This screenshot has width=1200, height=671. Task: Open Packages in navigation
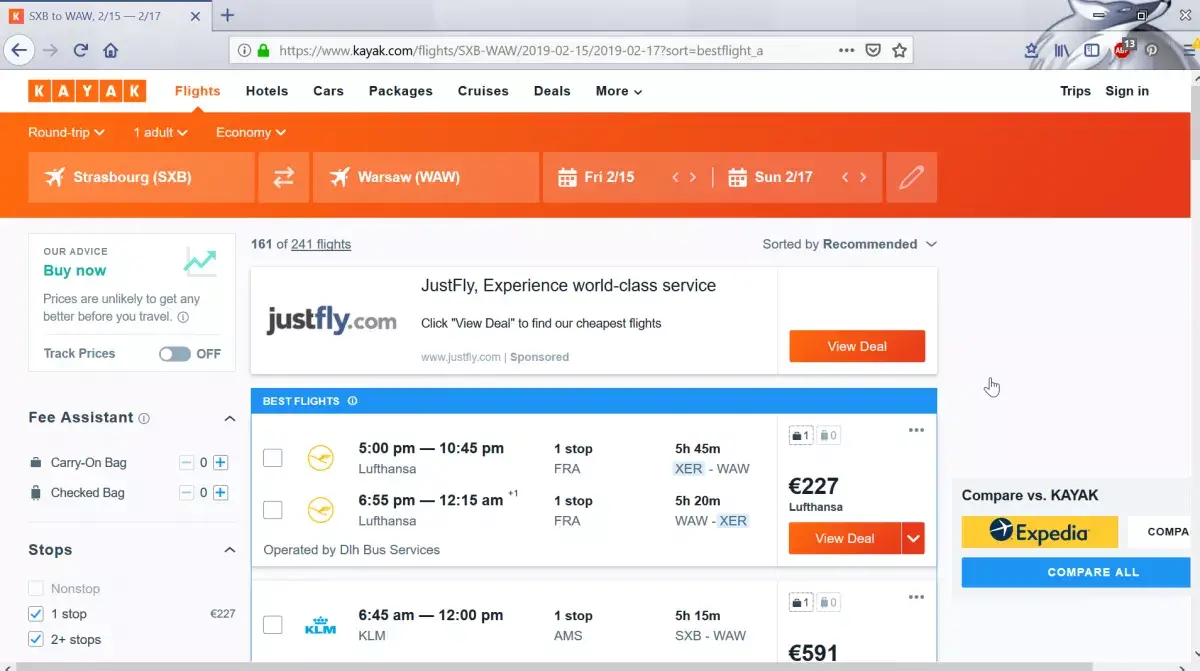coord(401,91)
